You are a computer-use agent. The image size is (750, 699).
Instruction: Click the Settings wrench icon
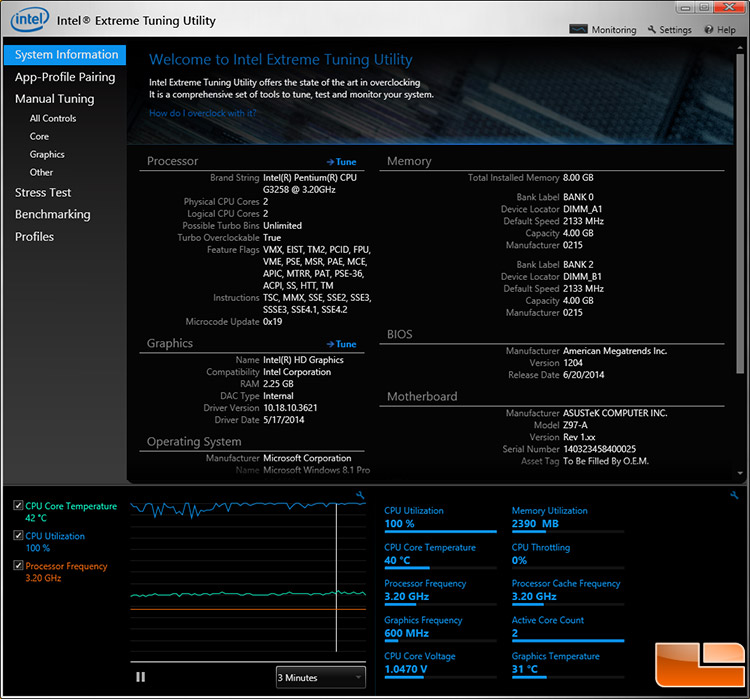[x=651, y=29]
